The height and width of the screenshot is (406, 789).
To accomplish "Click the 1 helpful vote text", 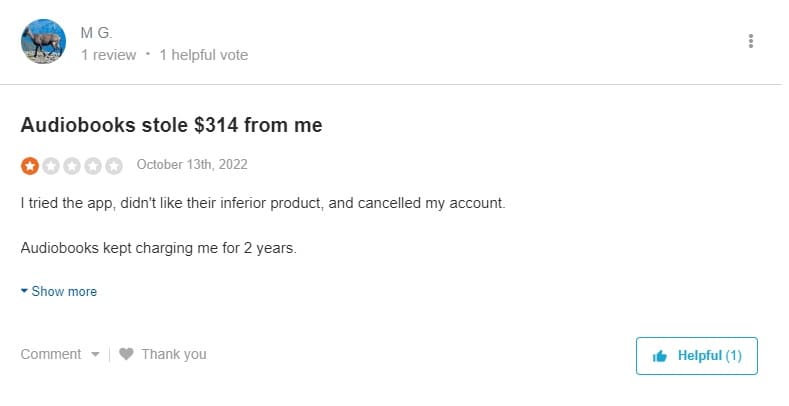I will pyautogui.click(x=203, y=55).
